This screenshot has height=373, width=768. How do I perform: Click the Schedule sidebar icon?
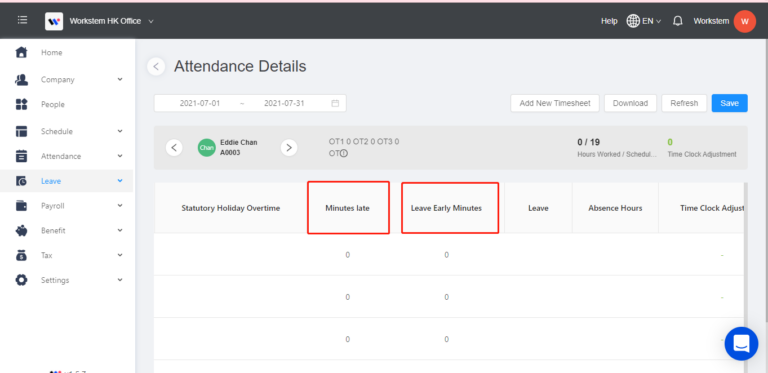(x=21, y=131)
